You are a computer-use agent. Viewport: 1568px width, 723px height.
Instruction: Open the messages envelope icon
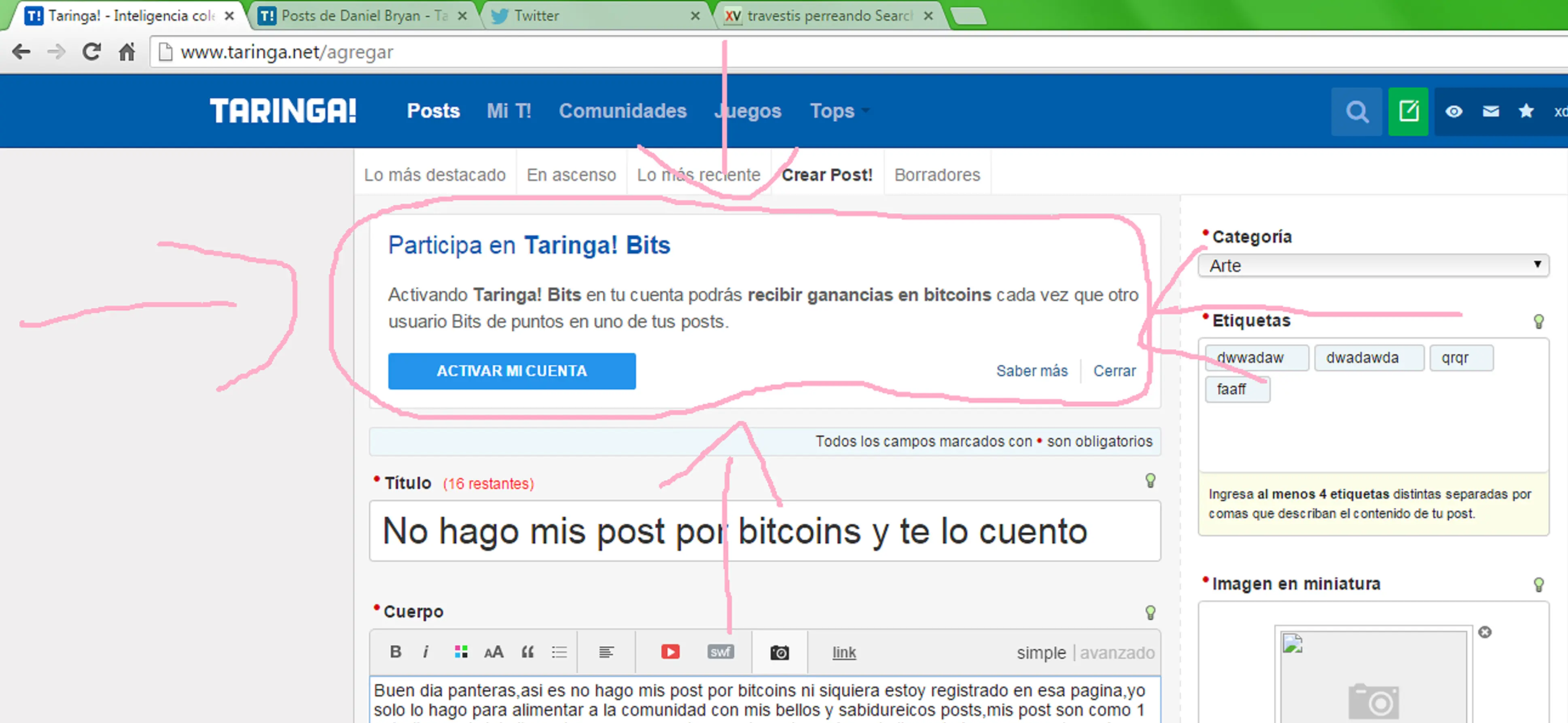click(x=1491, y=111)
